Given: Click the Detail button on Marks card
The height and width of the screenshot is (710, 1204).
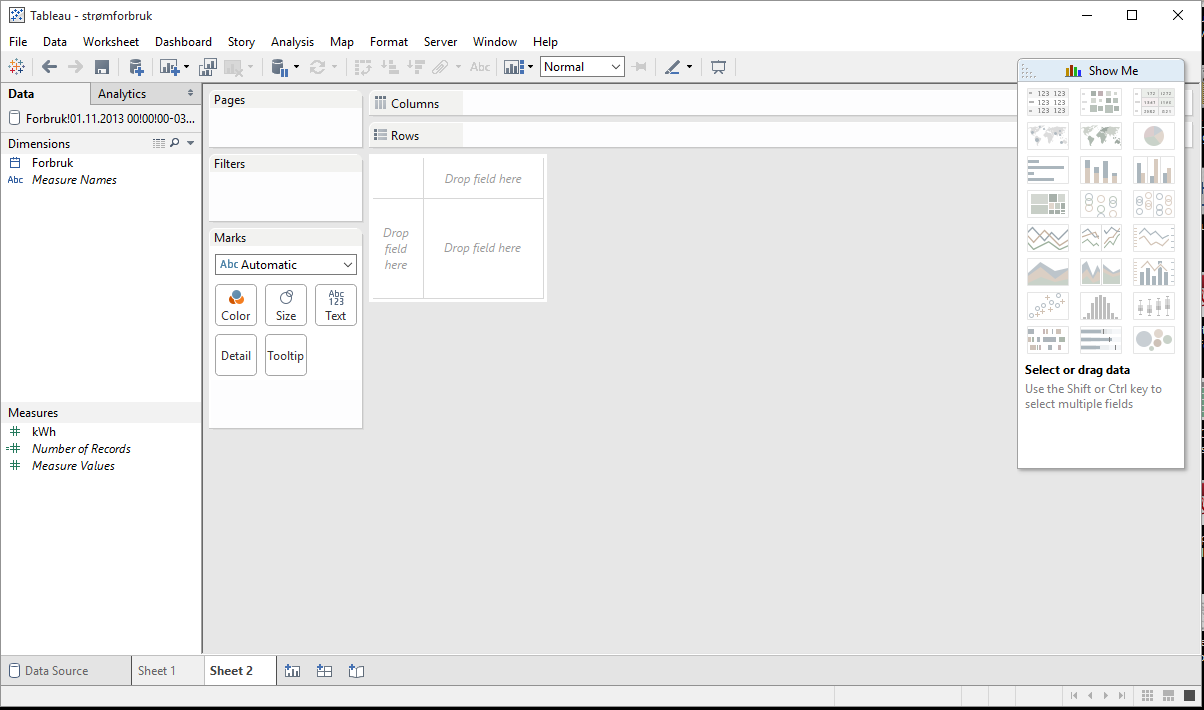Looking at the screenshot, I should 236,355.
